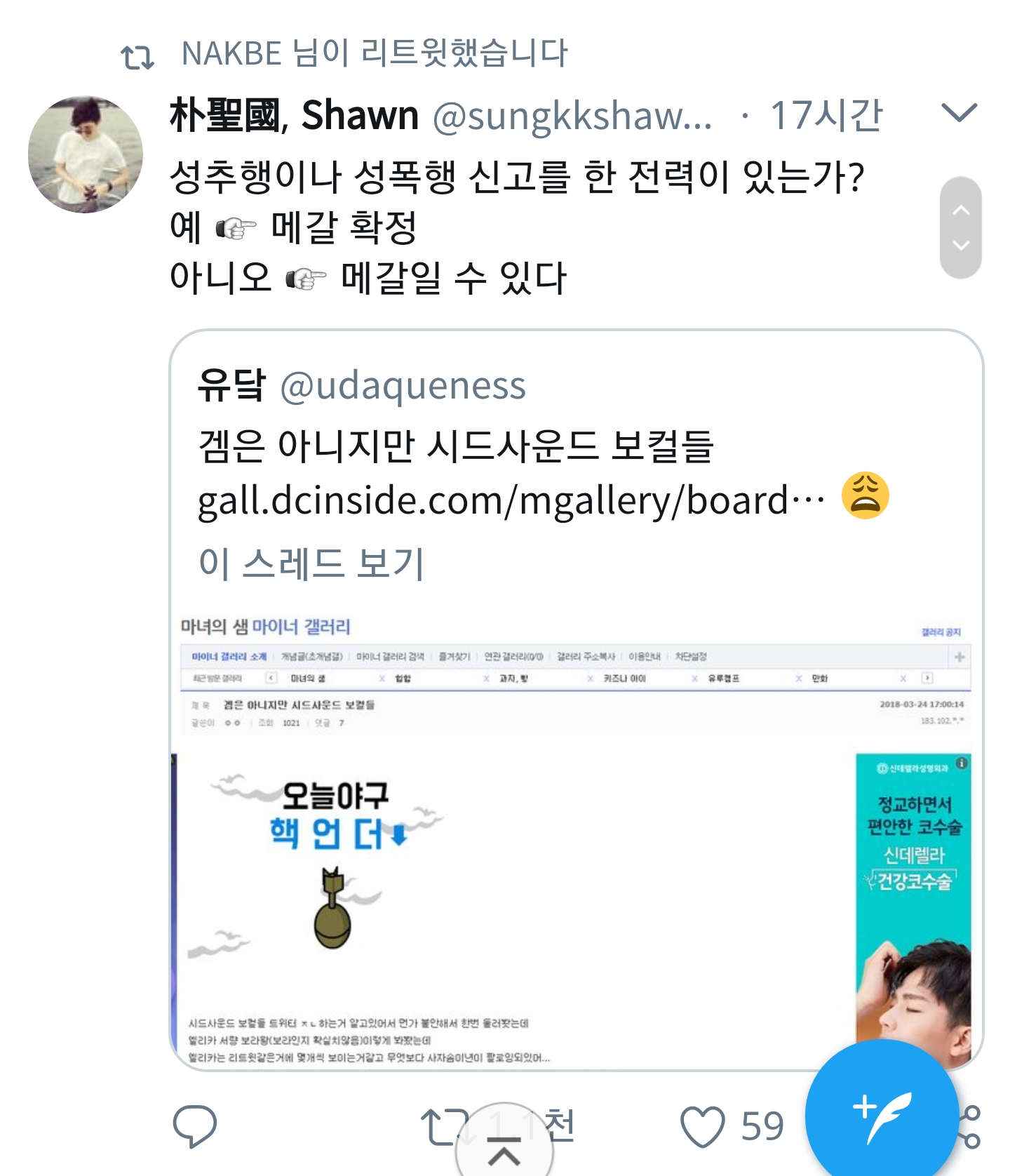1010x1176 pixels.
Task: Tap the share icon at bottom right
Action: (971, 1125)
